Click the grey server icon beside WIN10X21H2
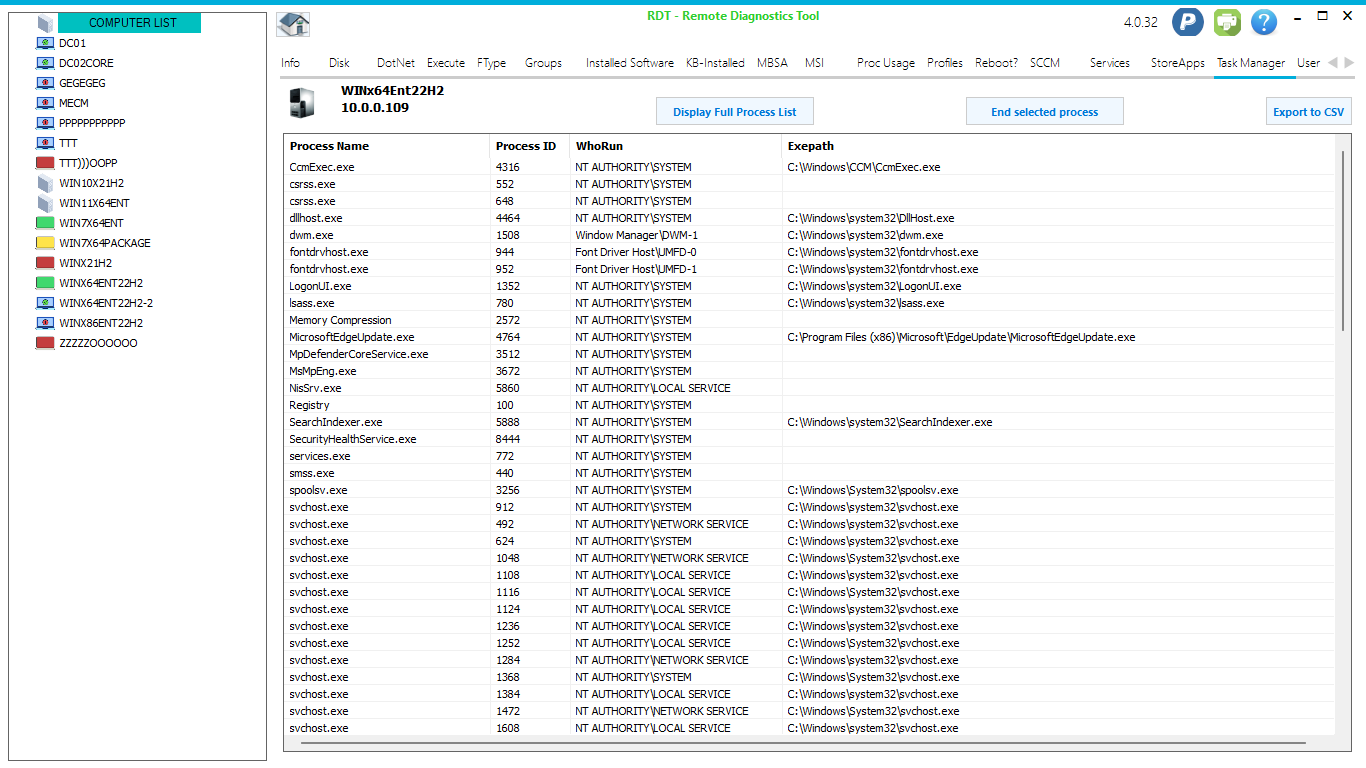The width and height of the screenshot is (1366, 768). click(x=45, y=183)
